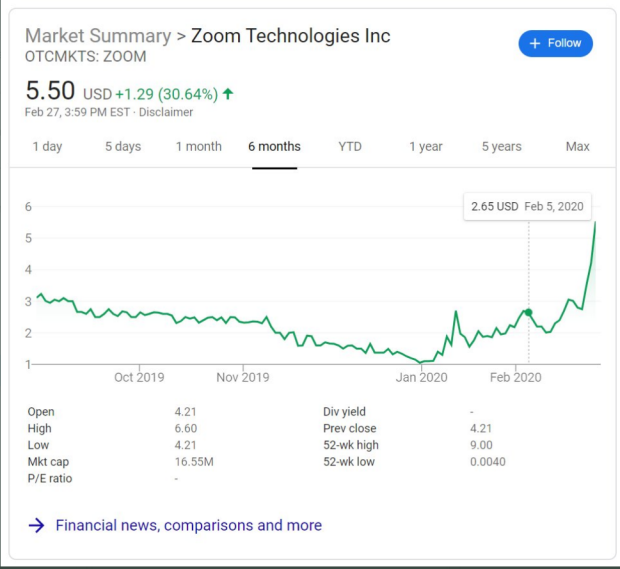
Task: Click the Market Summary breadcrumb
Action: pyautogui.click(x=98, y=36)
